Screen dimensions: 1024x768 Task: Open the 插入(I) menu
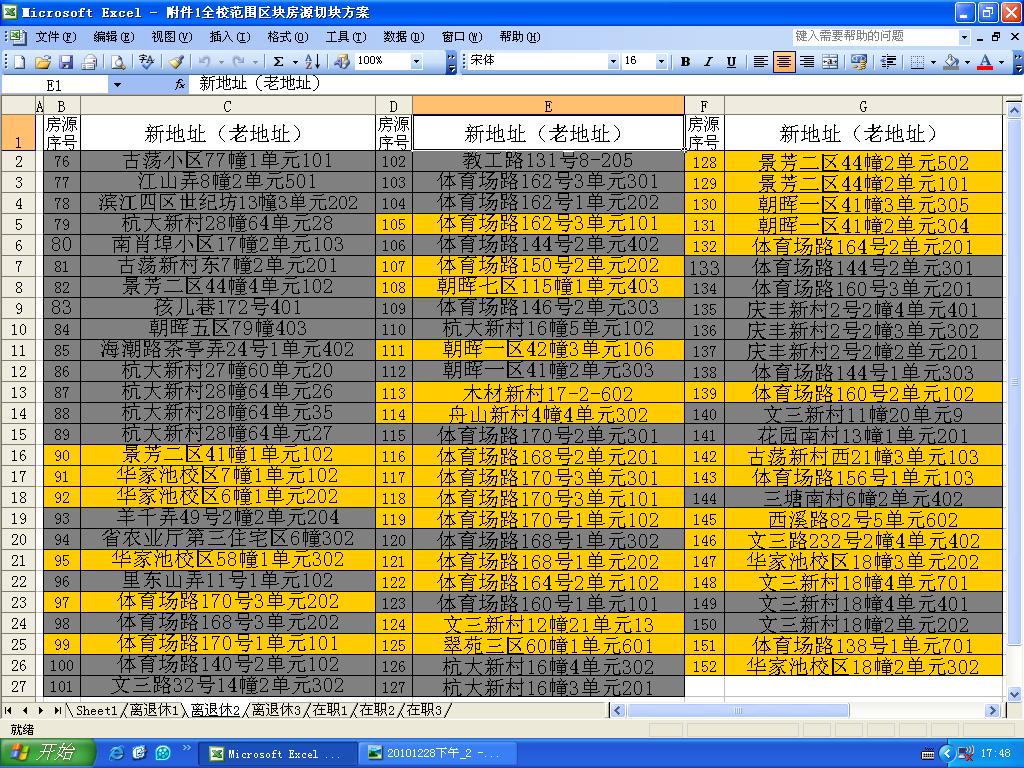[229, 37]
